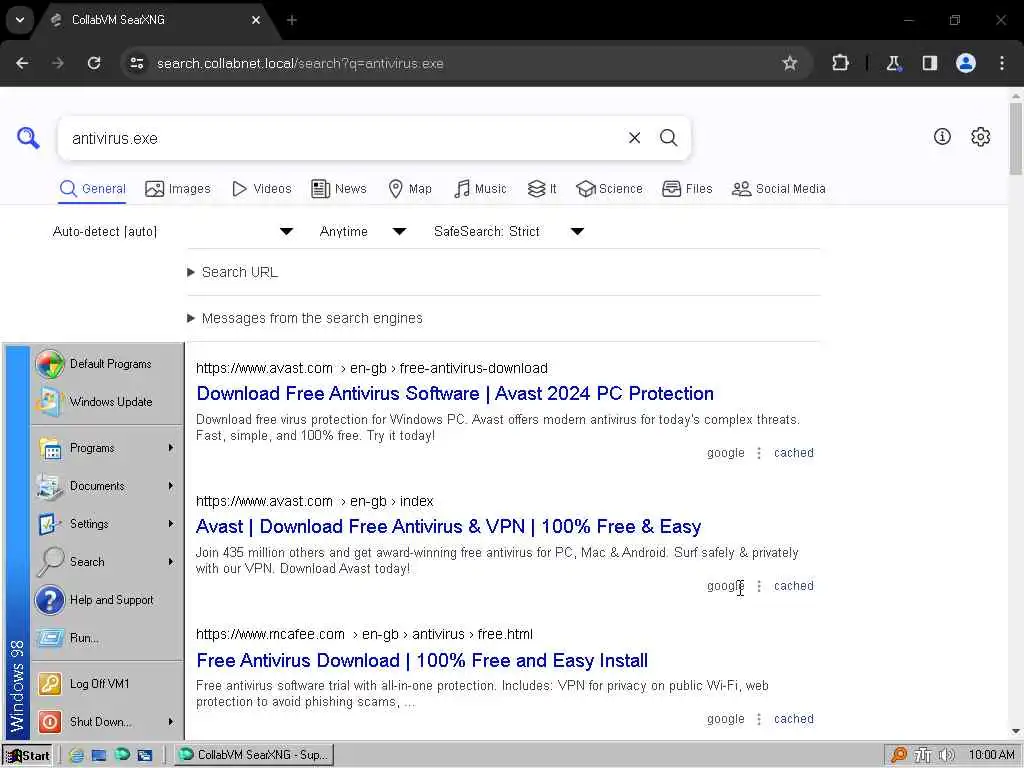
Task: Expand Documents submenu in Start menu
Action: pyautogui.click(x=107, y=486)
